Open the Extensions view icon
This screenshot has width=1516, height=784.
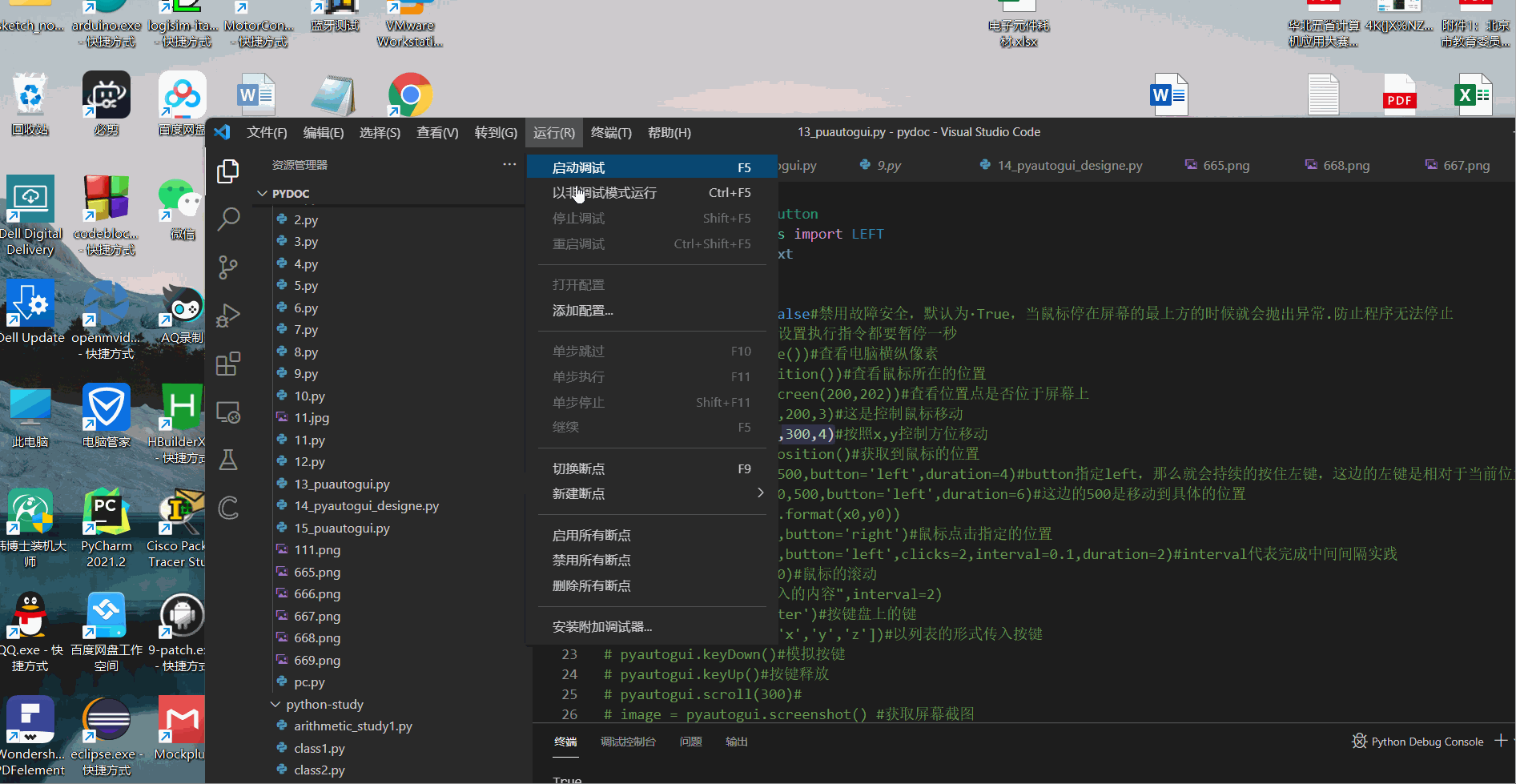point(228,364)
